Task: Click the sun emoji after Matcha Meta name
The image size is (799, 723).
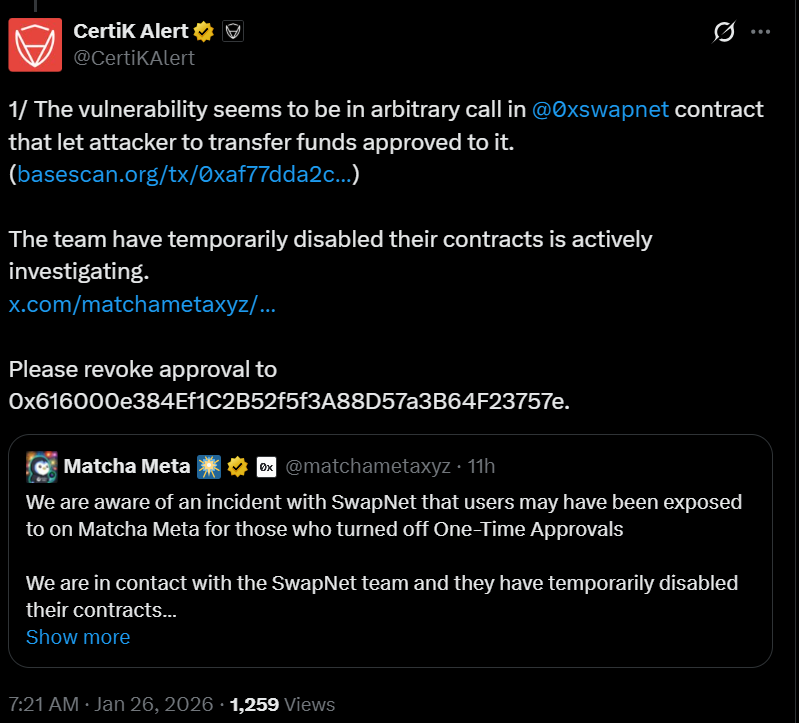Action: pos(209,466)
